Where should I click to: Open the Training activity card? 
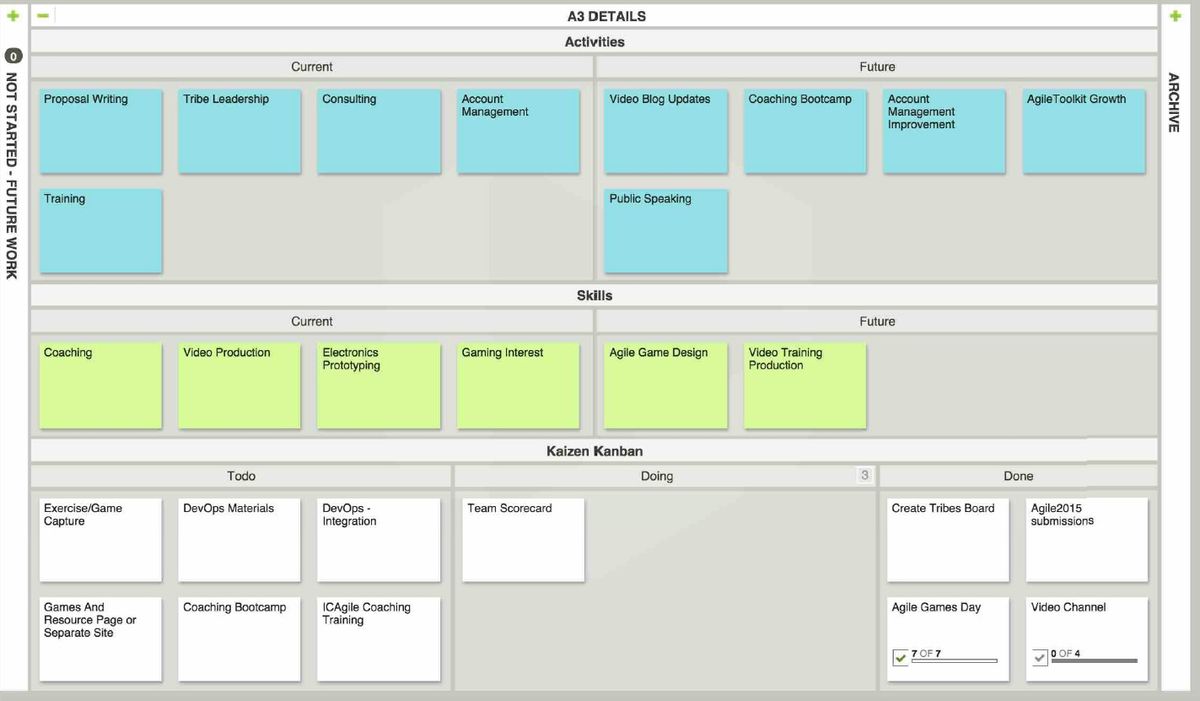pos(100,230)
